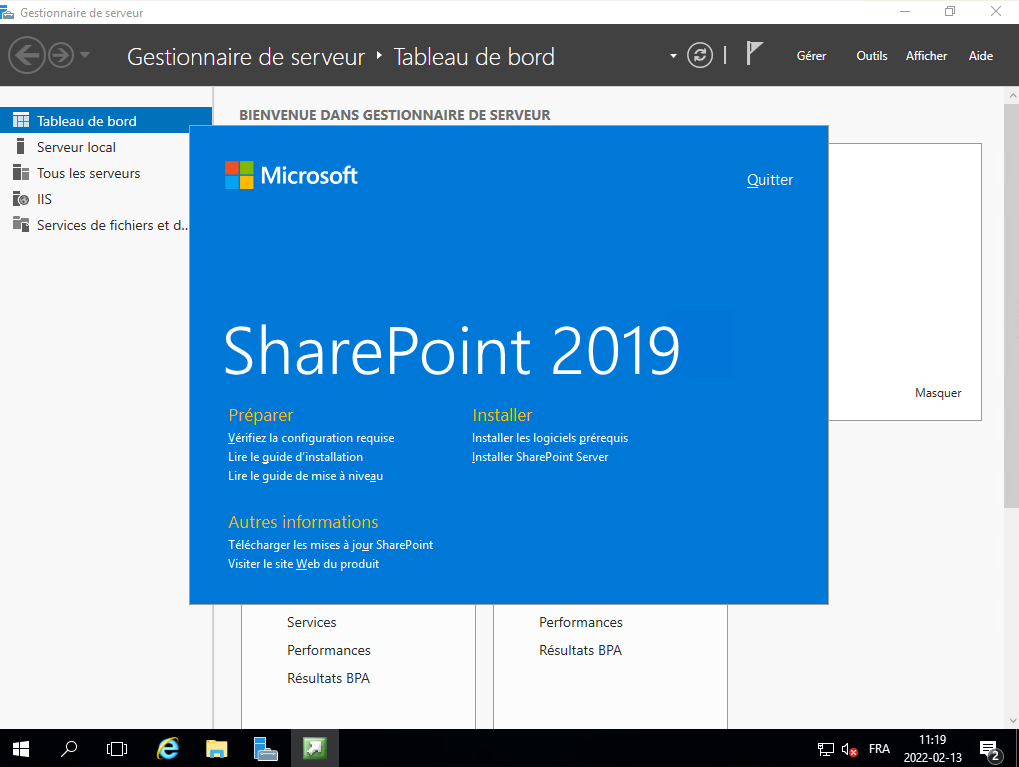1019x767 pixels.
Task: Open the Aide menu
Action: pyautogui.click(x=981, y=56)
